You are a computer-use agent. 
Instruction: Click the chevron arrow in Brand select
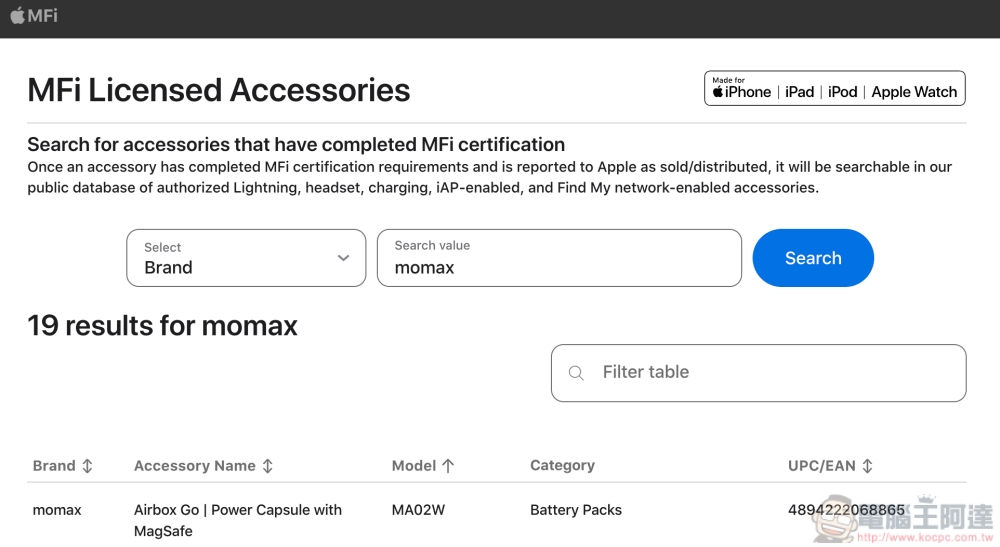click(344, 258)
